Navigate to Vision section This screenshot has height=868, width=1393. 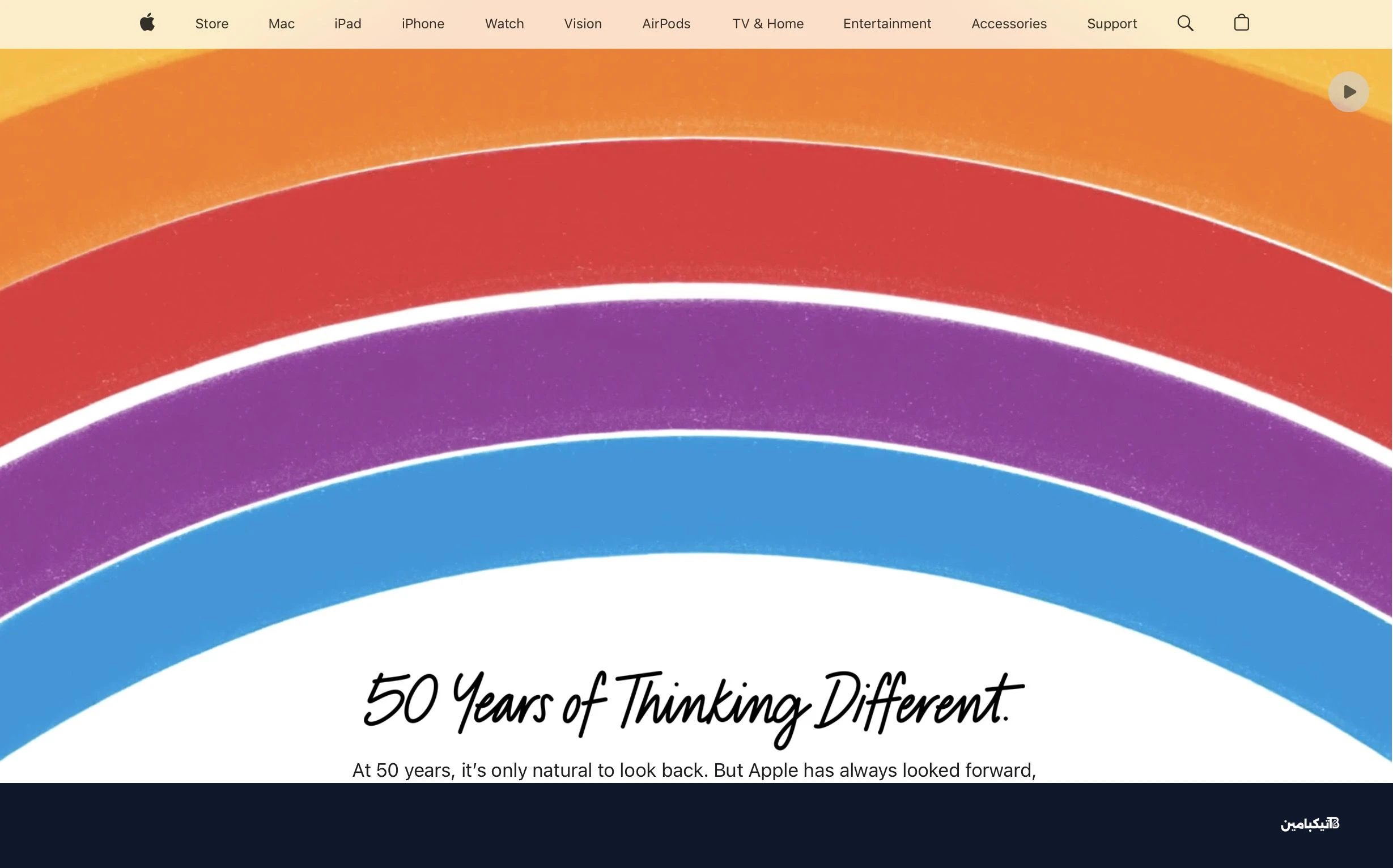pos(583,24)
